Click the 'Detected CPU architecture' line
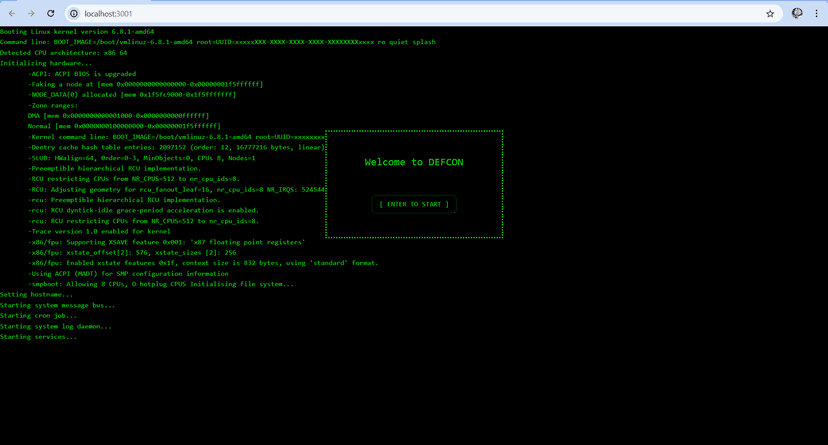Screen dimensions: 828x445 coord(63,53)
